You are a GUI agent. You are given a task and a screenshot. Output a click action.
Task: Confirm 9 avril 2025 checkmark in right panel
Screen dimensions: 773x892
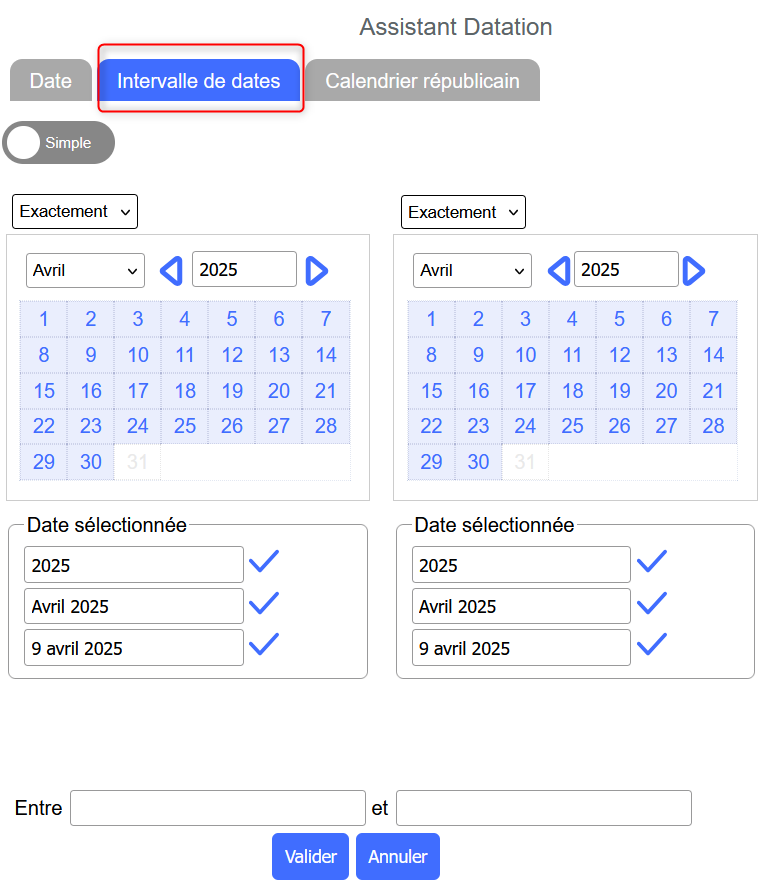click(651, 644)
